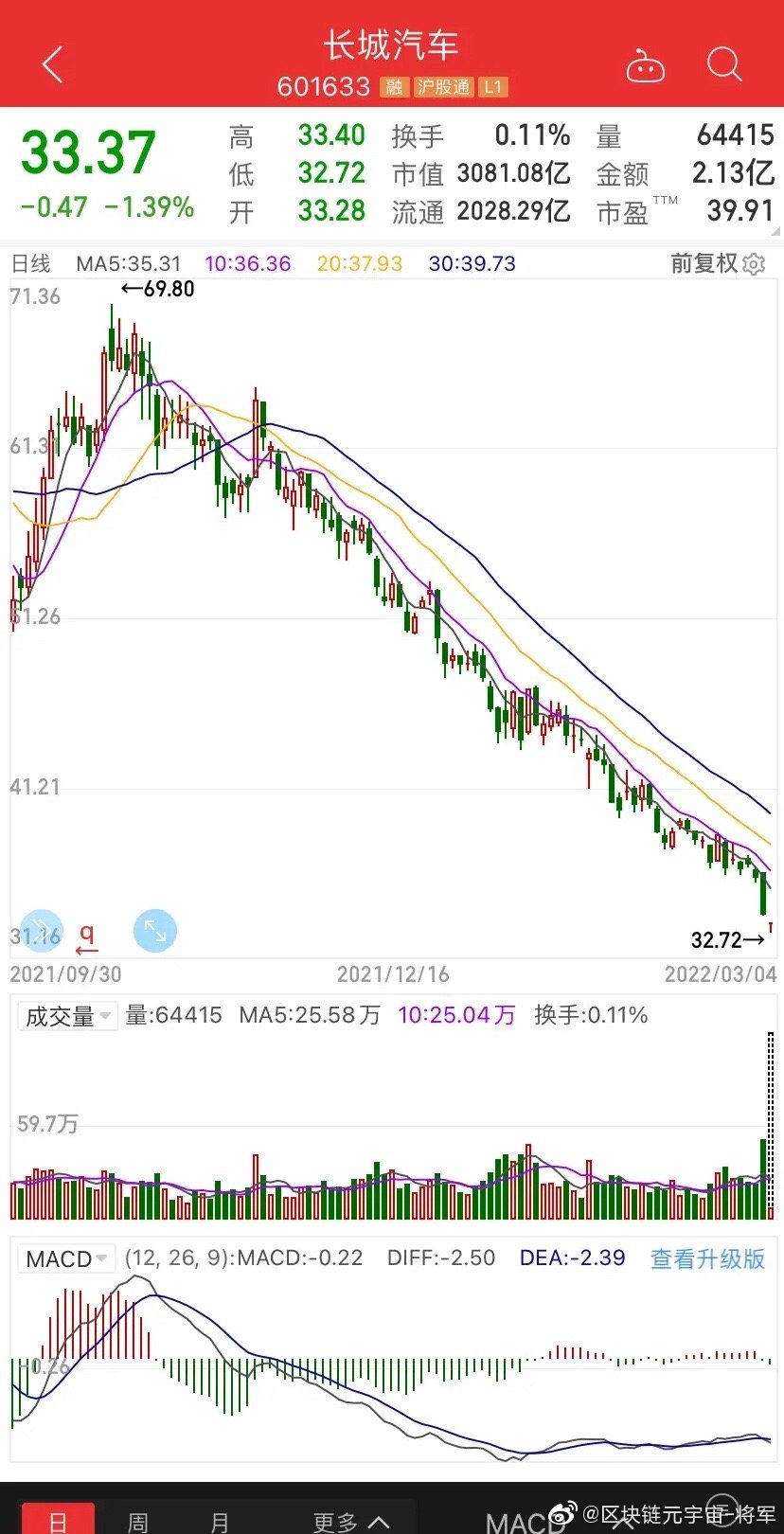Tap the fullscreen expand chart icon
This screenshot has width=784, height=1534.
pos(155,931)
